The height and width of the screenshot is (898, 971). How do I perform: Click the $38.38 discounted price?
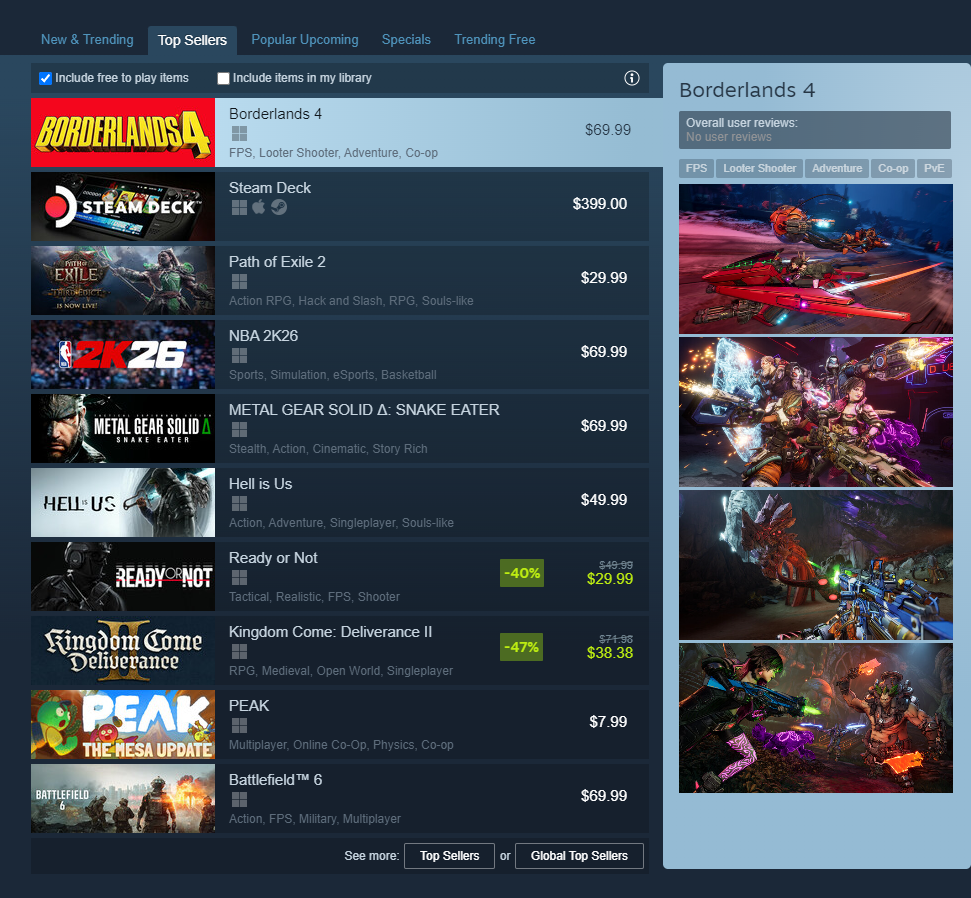click(610, 653)
